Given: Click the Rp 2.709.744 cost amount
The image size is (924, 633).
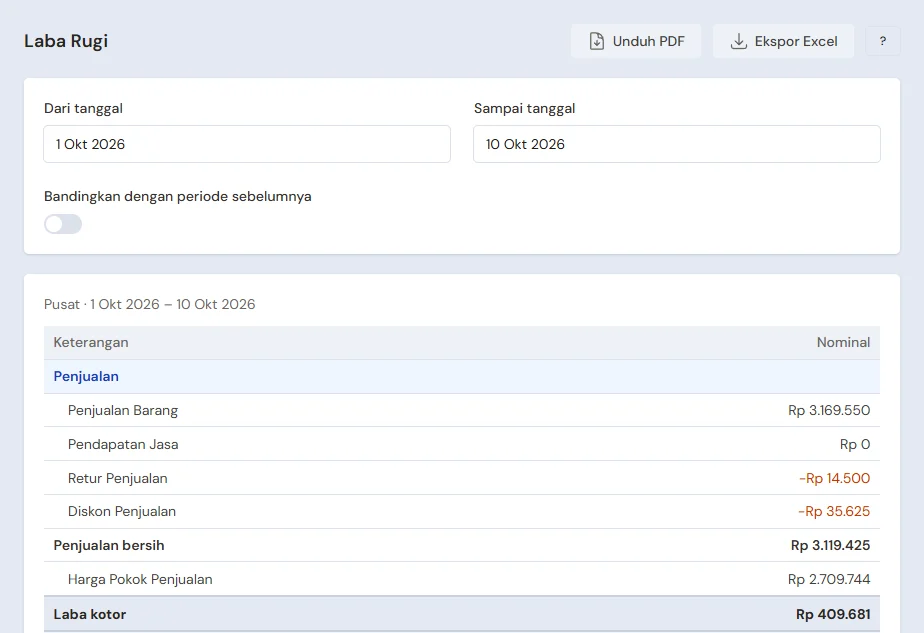Looking at the screenshot, I should click(x=829, y=579).
